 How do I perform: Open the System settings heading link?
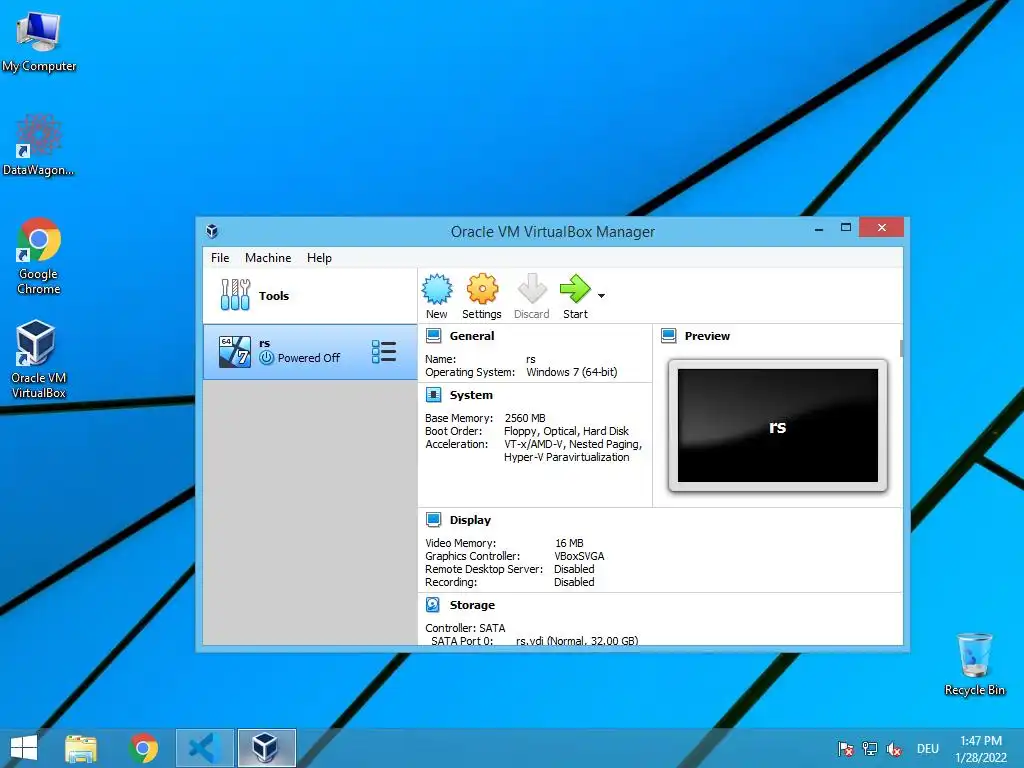471,395
